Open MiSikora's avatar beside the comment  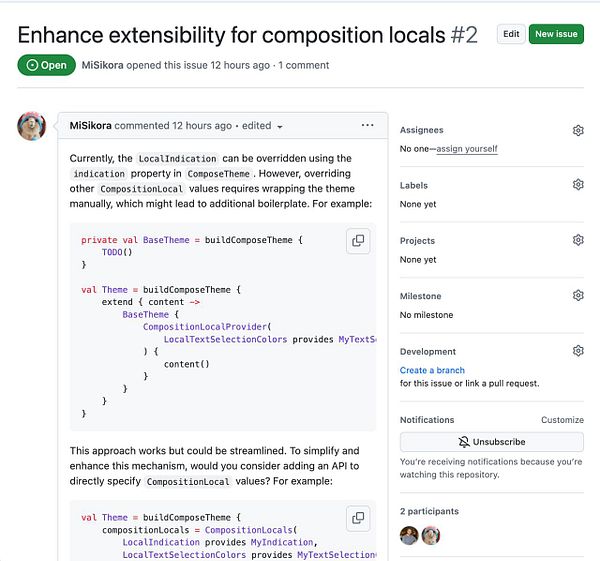[31, 126]
